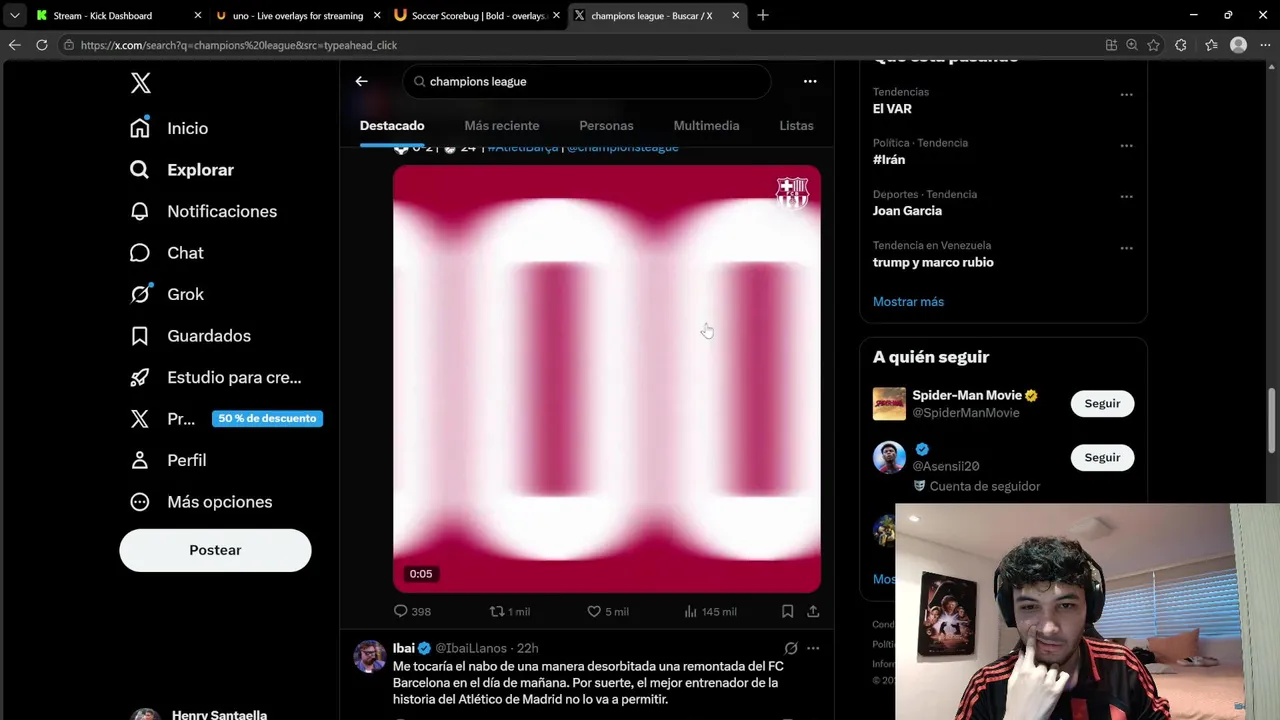Open the @IbaiLlanos handle link
The image size is (1280, 720).
pos(471,648)
